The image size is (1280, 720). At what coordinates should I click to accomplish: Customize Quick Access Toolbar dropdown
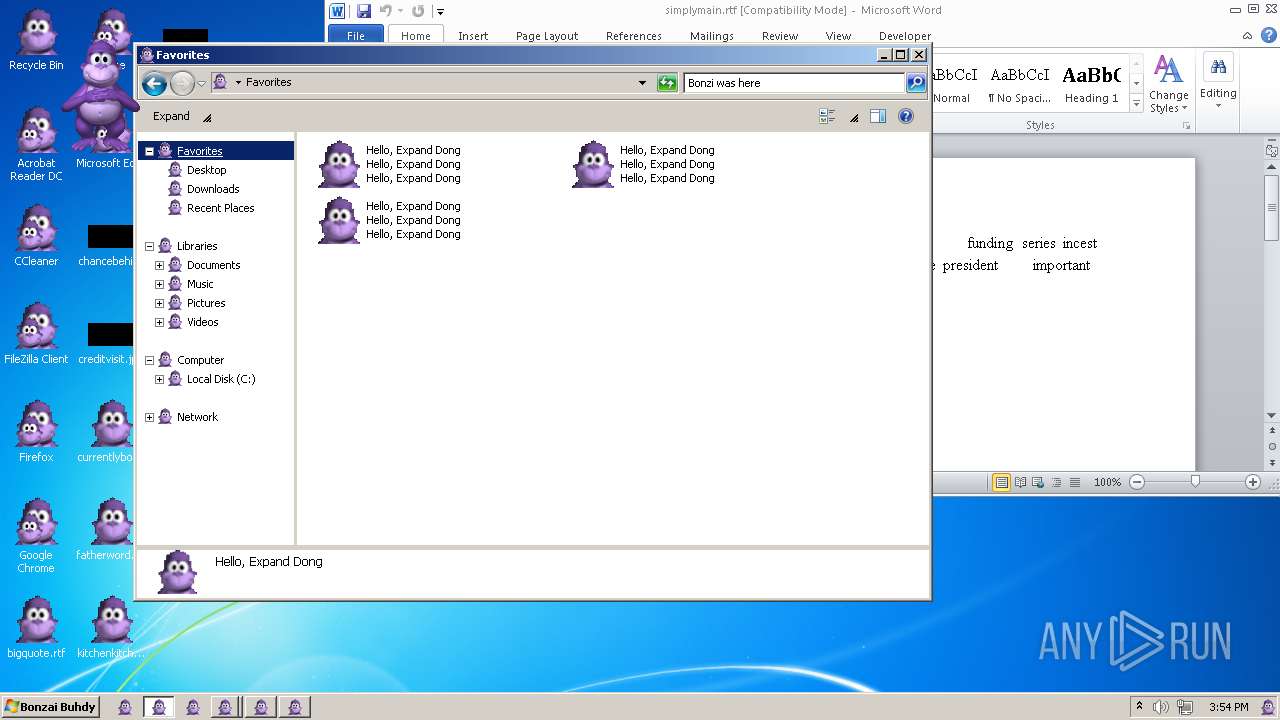440,12
